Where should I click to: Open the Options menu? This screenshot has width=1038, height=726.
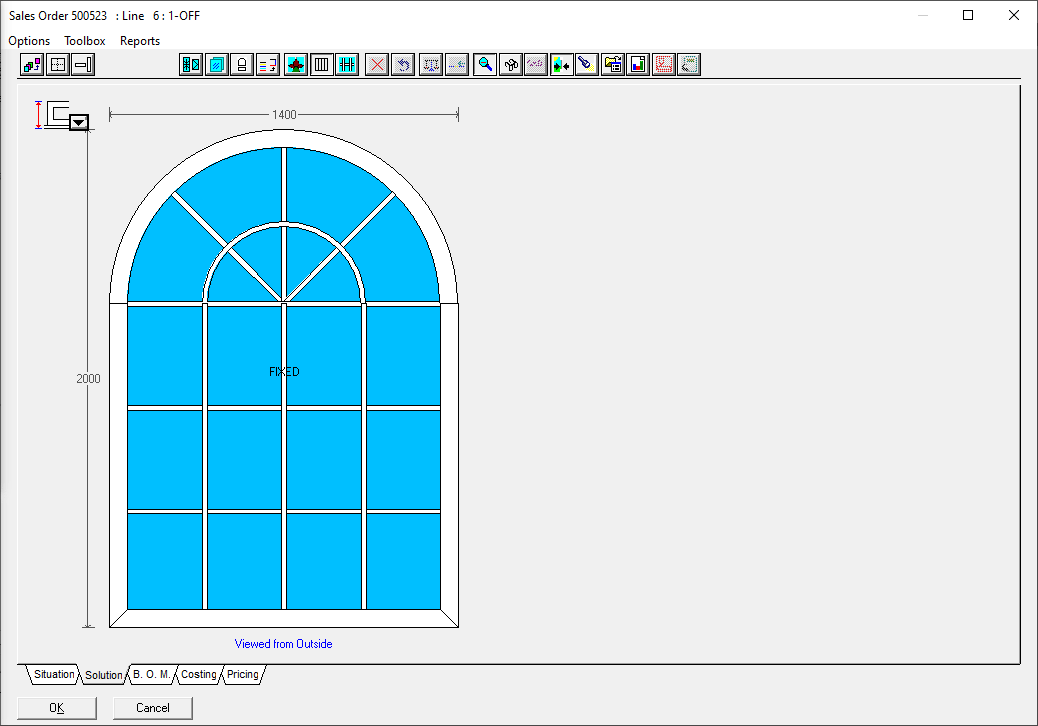pyautogui.click(x=29, y=41)
